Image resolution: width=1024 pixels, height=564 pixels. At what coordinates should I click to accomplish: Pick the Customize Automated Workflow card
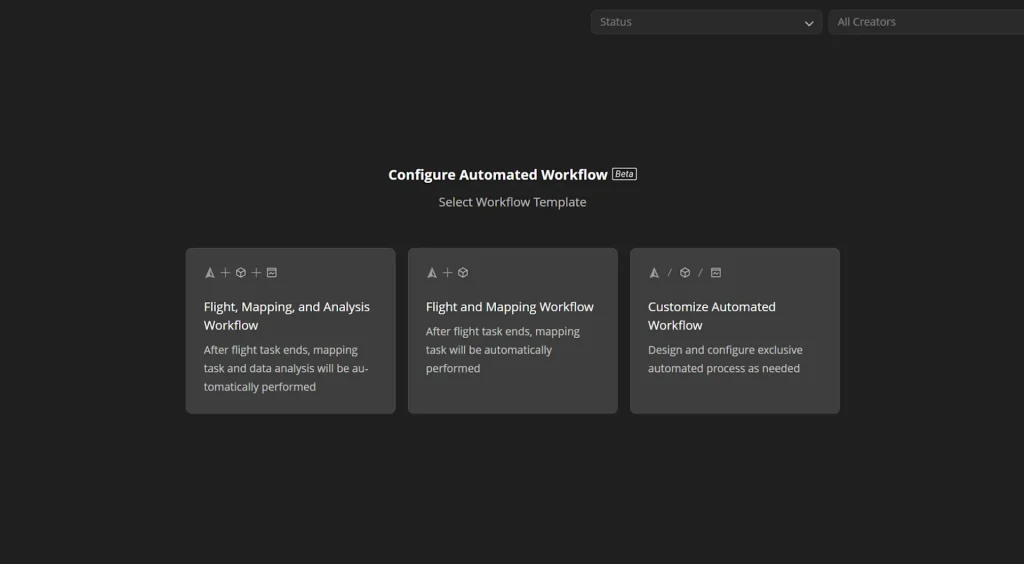(735, 330)
